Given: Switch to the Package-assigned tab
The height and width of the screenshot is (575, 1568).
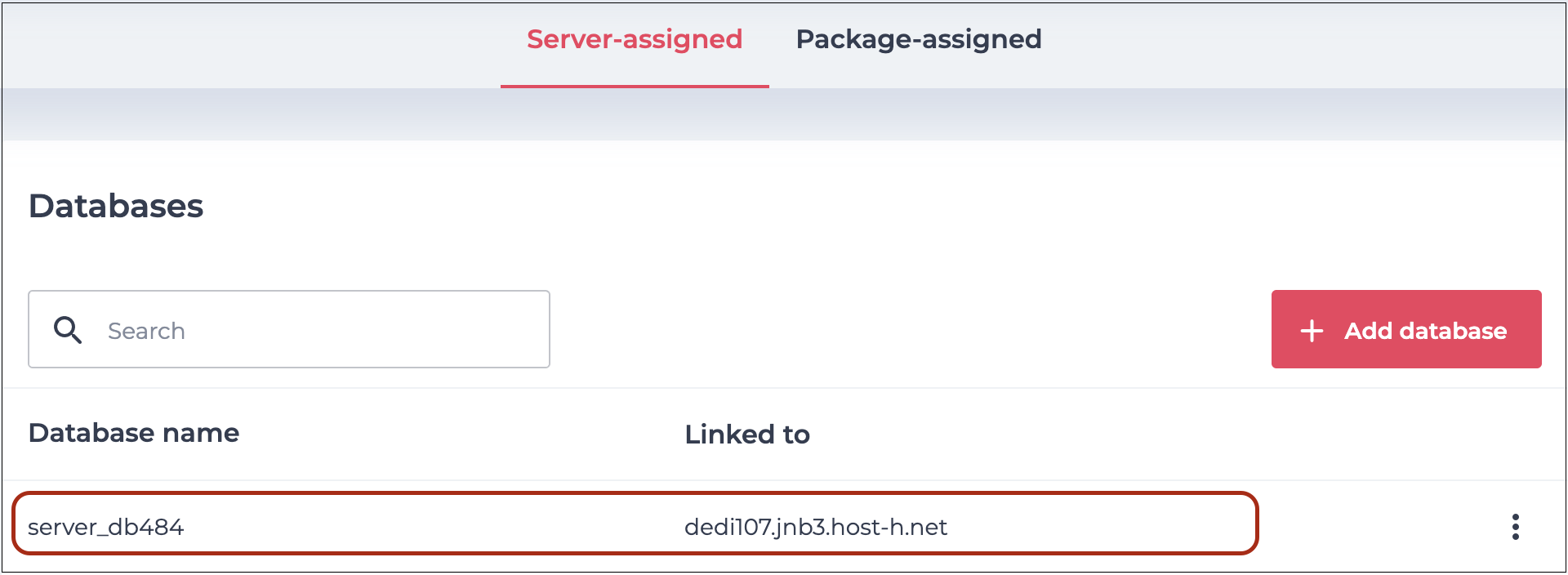Looking at the screenshot, I should (919, 39).
